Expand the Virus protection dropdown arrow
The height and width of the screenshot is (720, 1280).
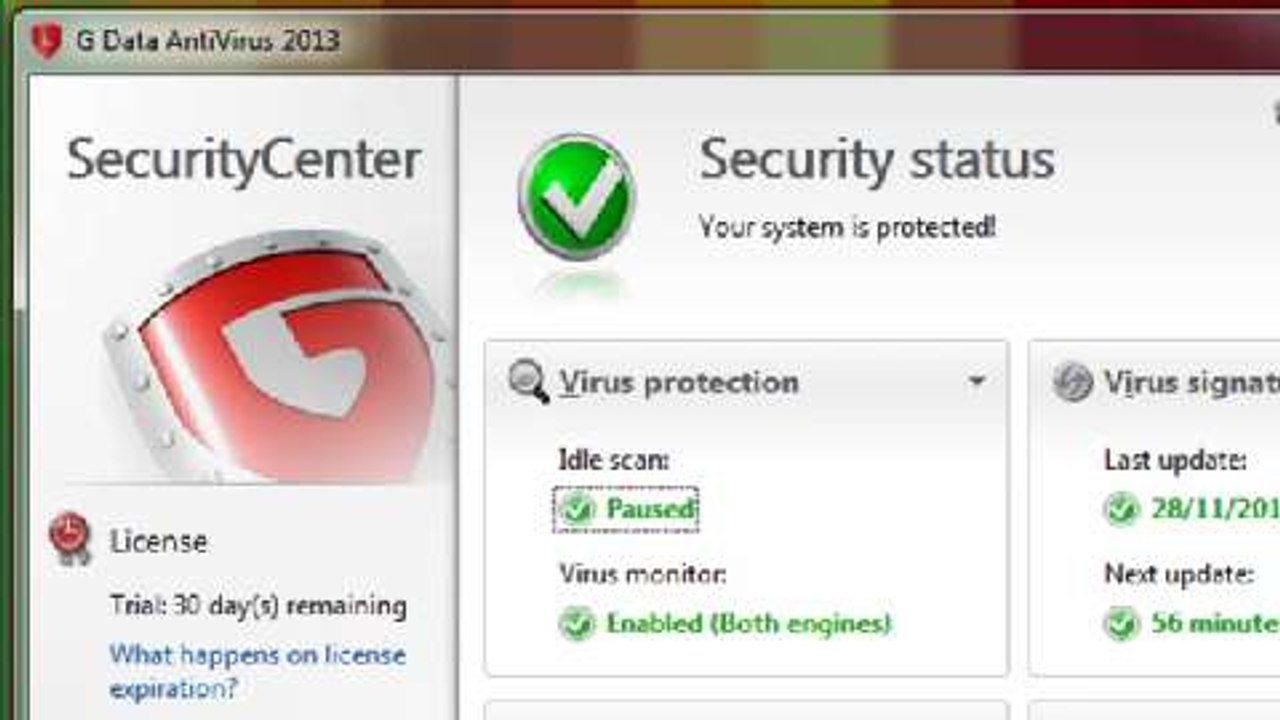pyautogui.click(x=977, y=381)
